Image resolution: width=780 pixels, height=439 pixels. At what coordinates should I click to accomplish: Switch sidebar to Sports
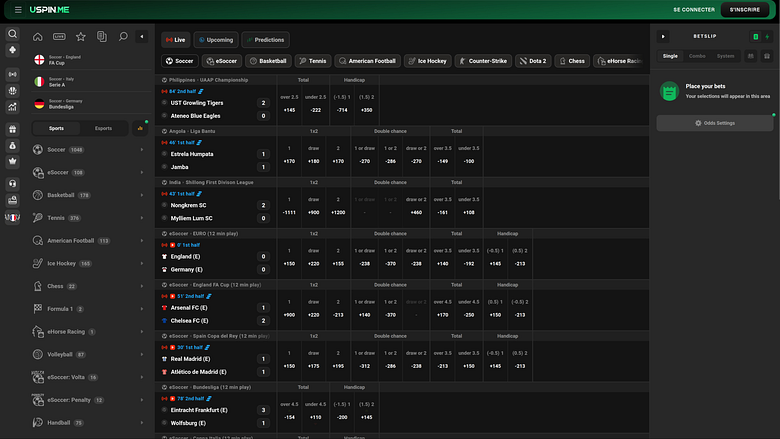(x=56, y=128)
